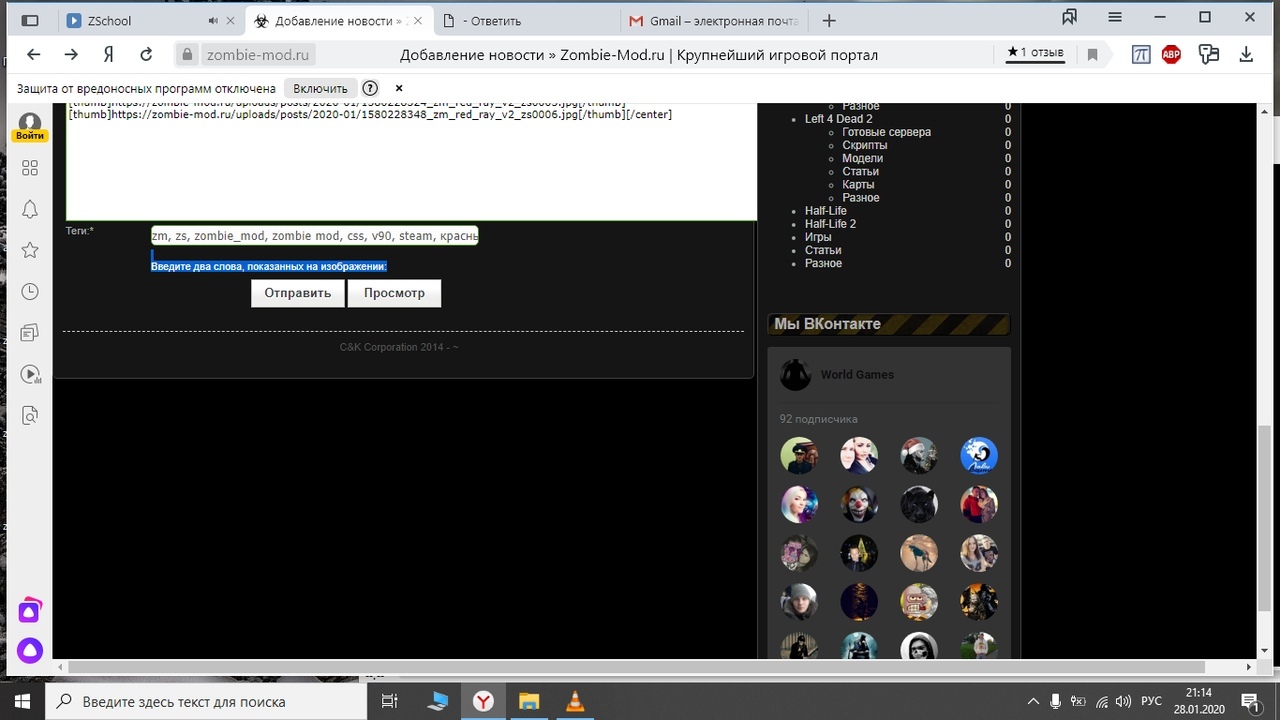Open the downloads arrow icon
This screenshot has width=1280, height=720.
[x=1246, y=55]
